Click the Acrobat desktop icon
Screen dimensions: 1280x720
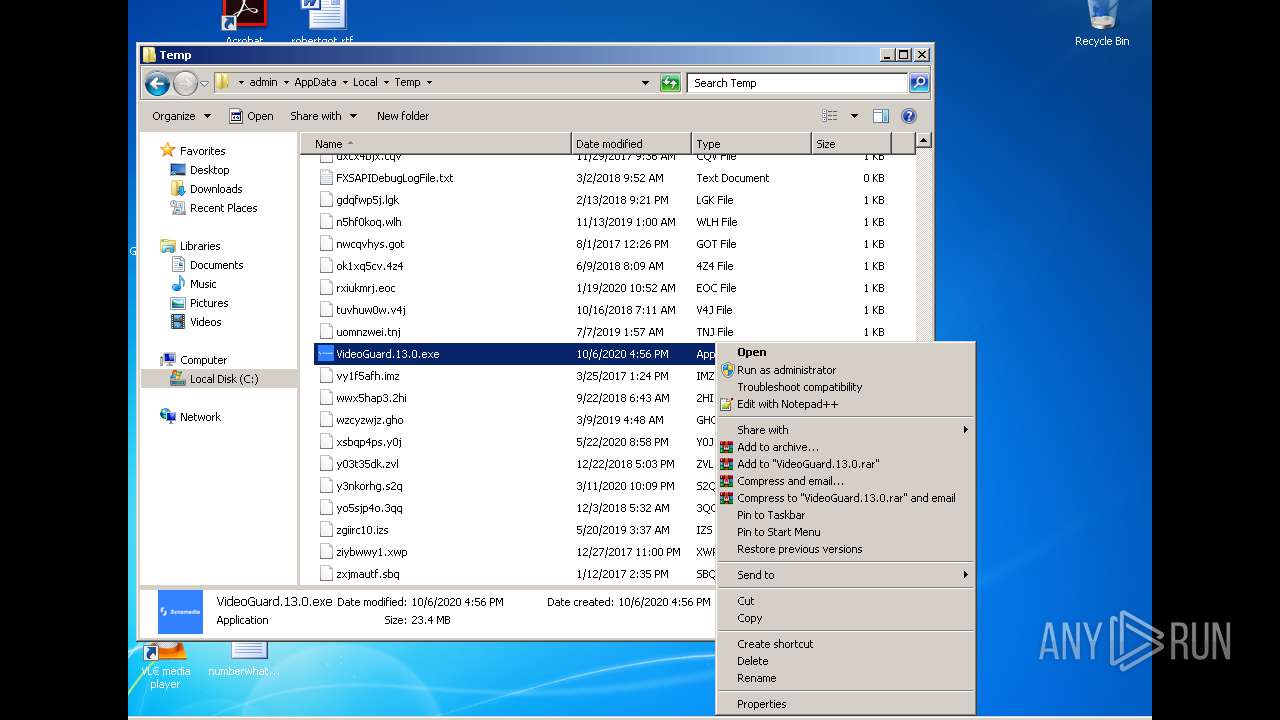coord(244,24)
